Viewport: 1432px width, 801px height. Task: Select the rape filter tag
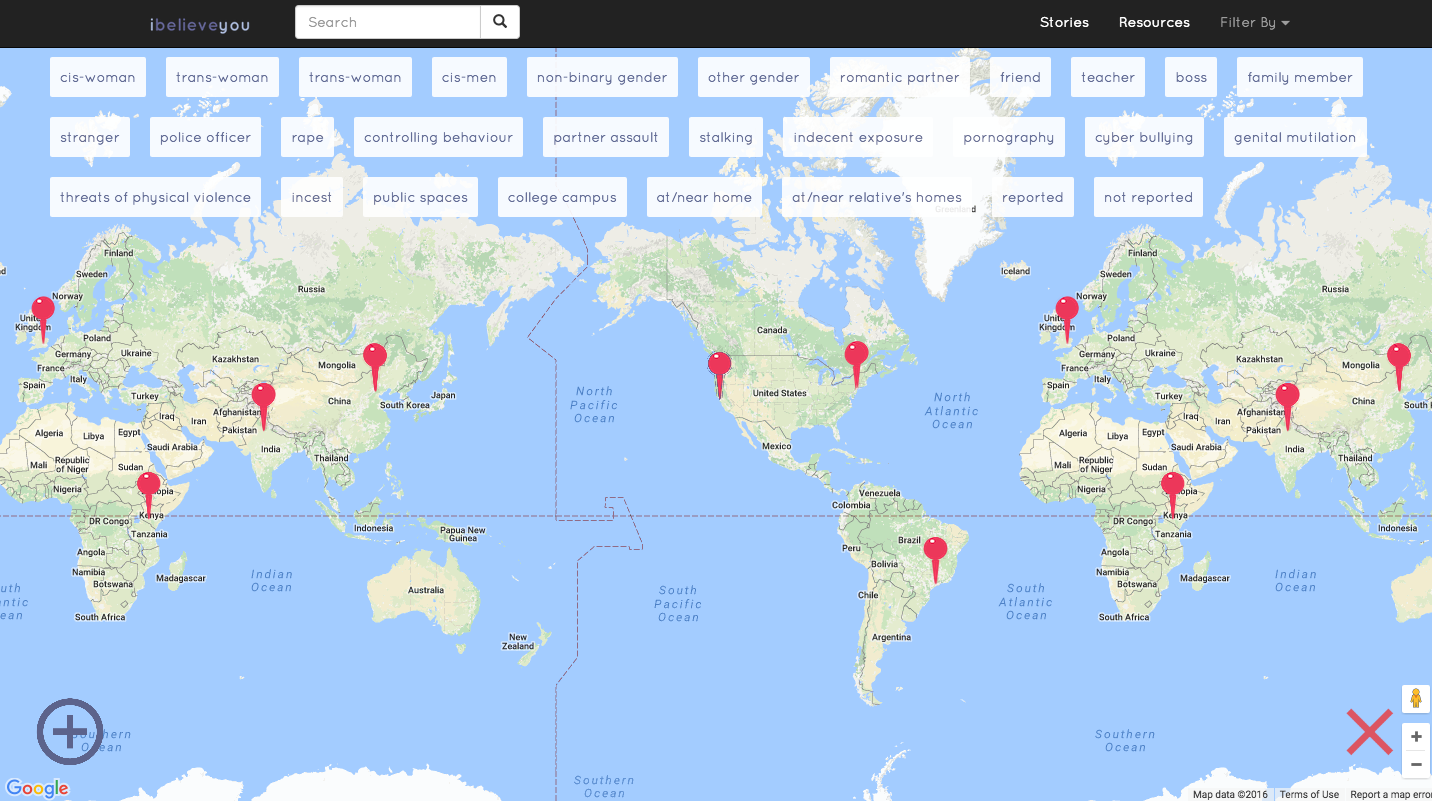[x=308, y=137]
